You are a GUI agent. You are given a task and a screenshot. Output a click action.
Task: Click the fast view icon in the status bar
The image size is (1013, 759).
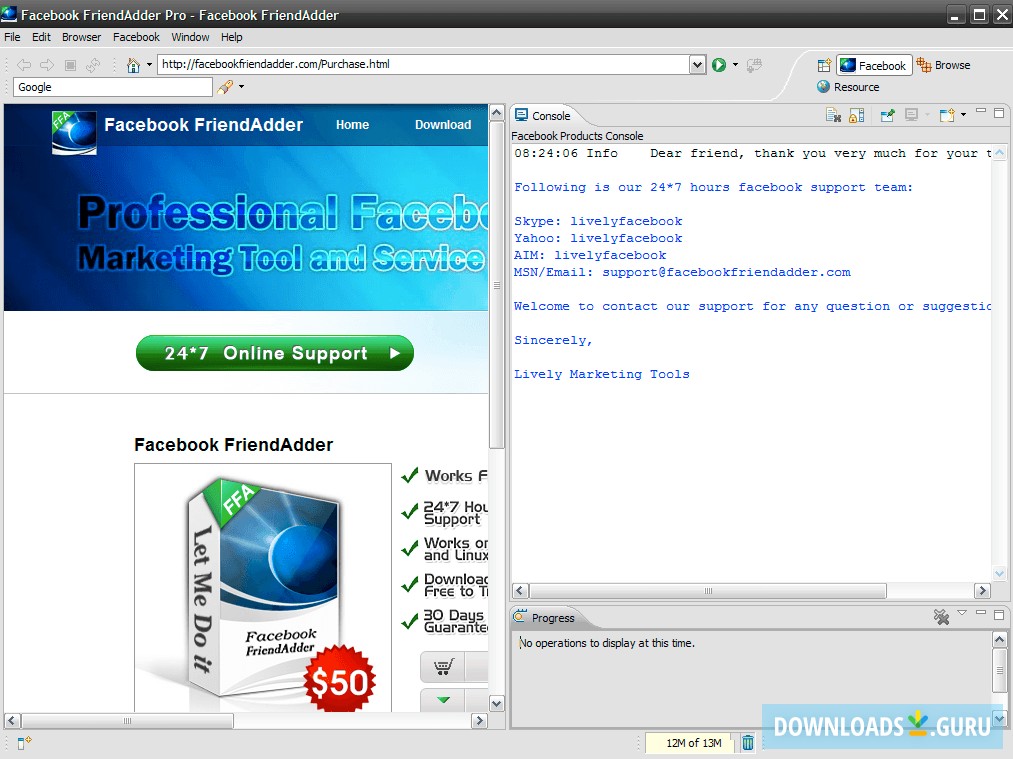click(x=24, y=743)
